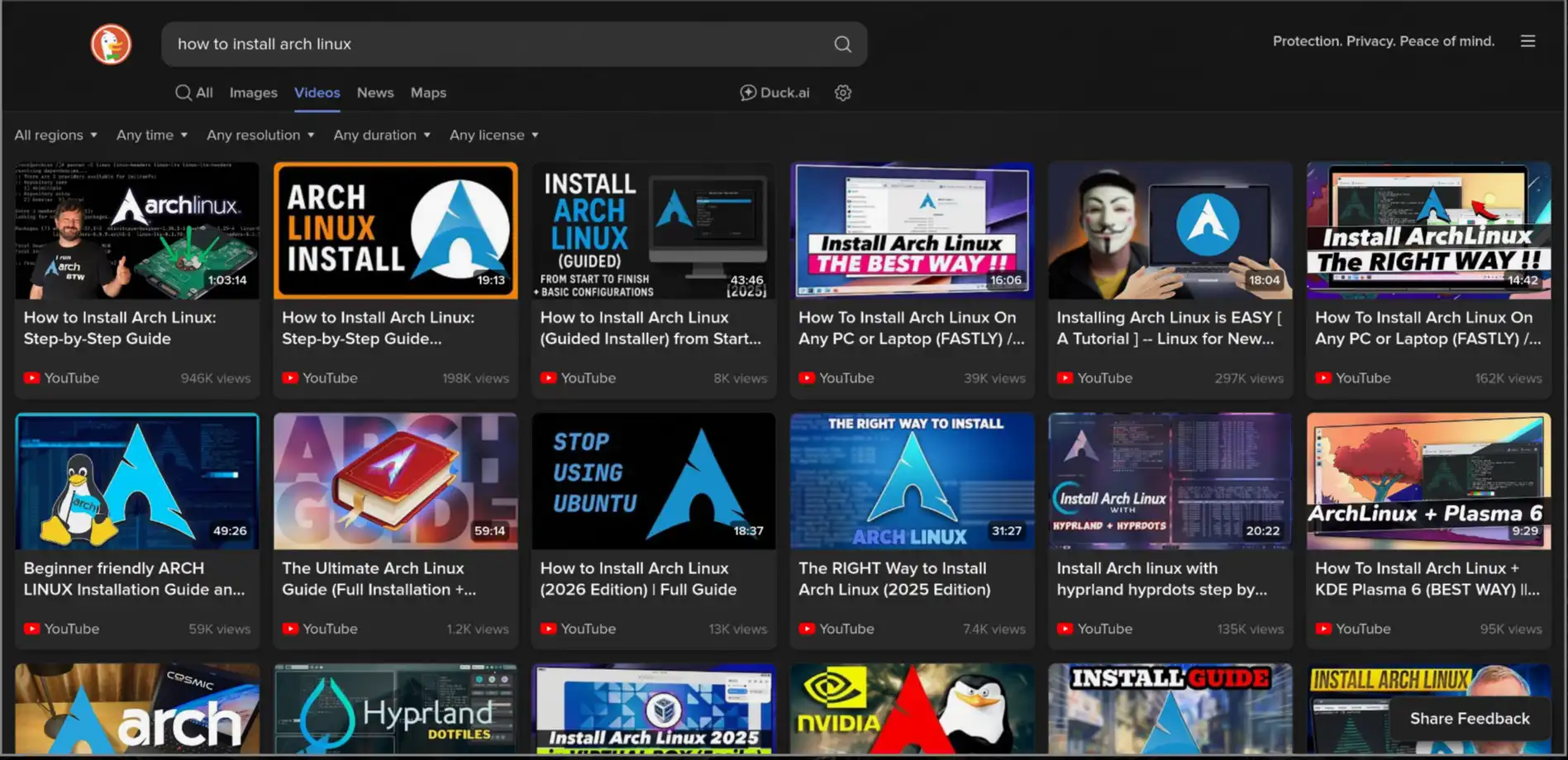Open the ArchLinux + Plasma 6 thumbnail

tap(1429, 482)
